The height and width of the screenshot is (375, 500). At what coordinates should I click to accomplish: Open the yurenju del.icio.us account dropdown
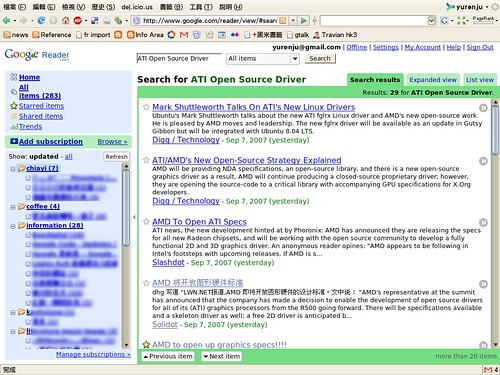pos(487,7)
